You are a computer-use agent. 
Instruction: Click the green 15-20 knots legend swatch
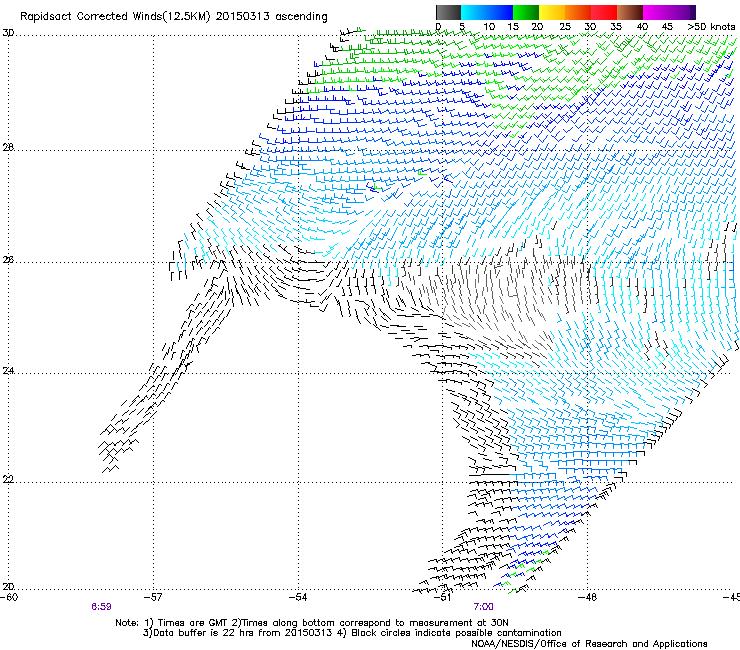point(526,12)
